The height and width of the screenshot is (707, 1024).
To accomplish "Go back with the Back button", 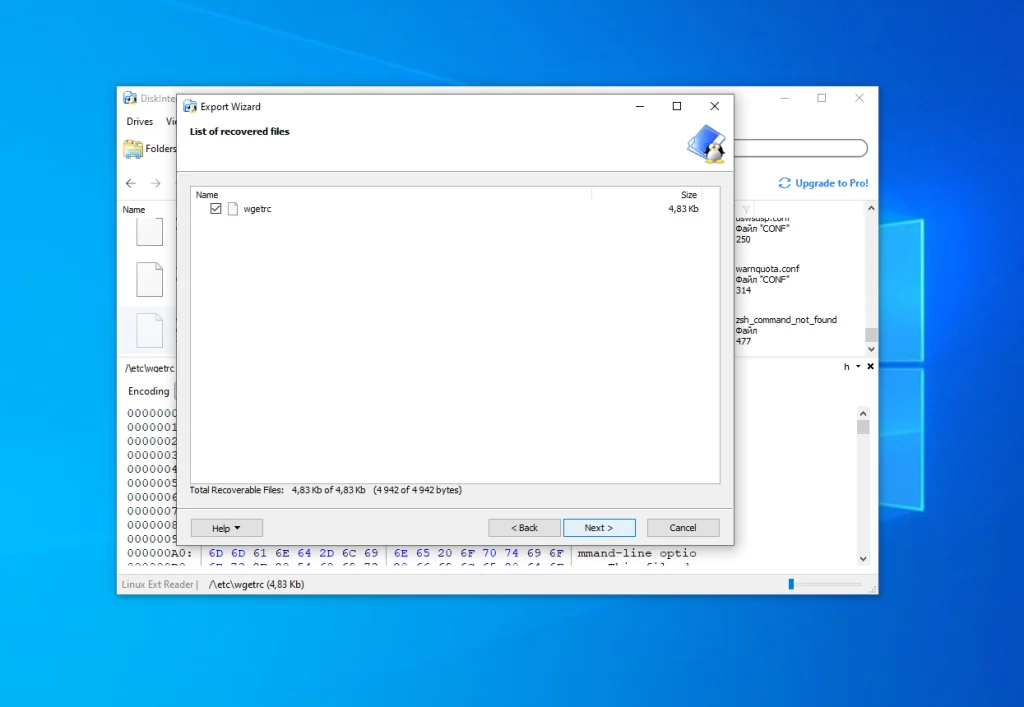I will coord(524,528).
